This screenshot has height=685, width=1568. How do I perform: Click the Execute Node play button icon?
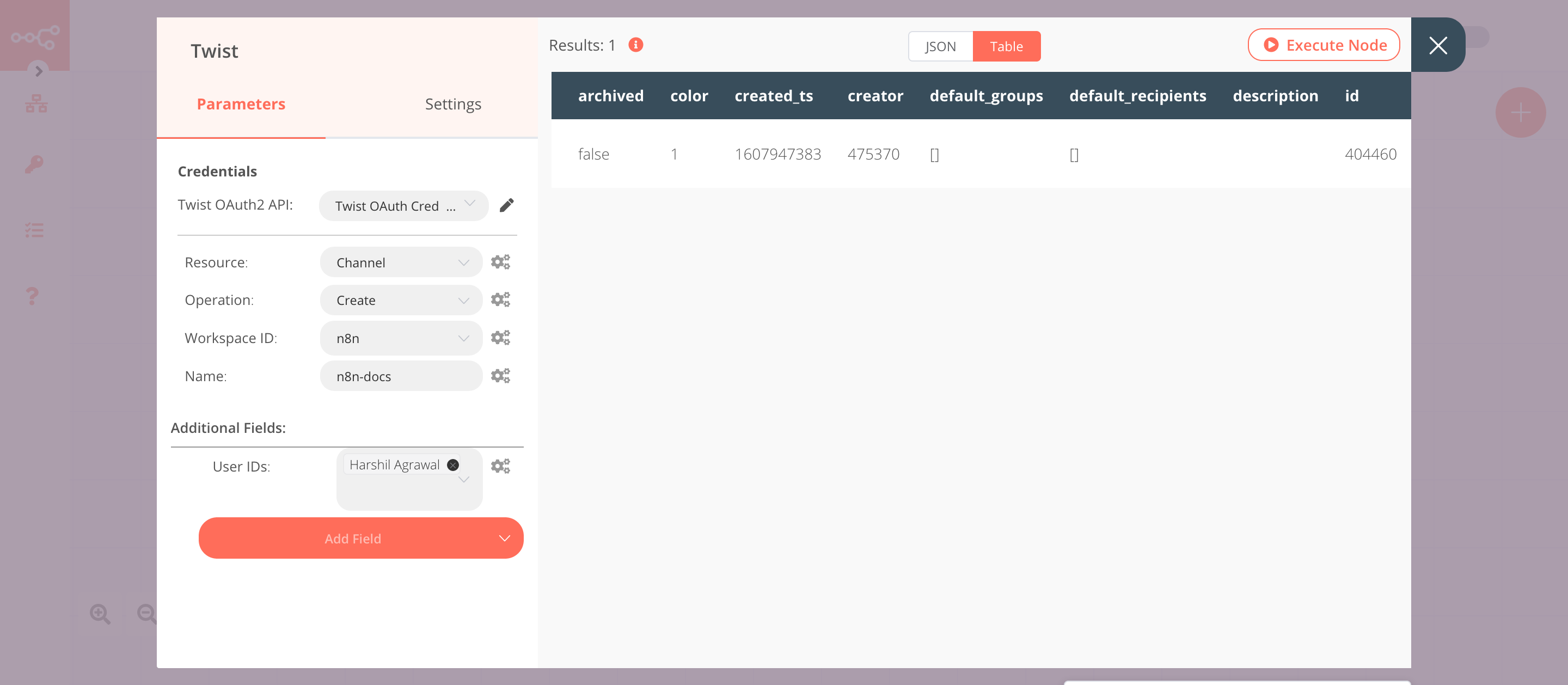pyautogui.click(x=1270, y=44)
